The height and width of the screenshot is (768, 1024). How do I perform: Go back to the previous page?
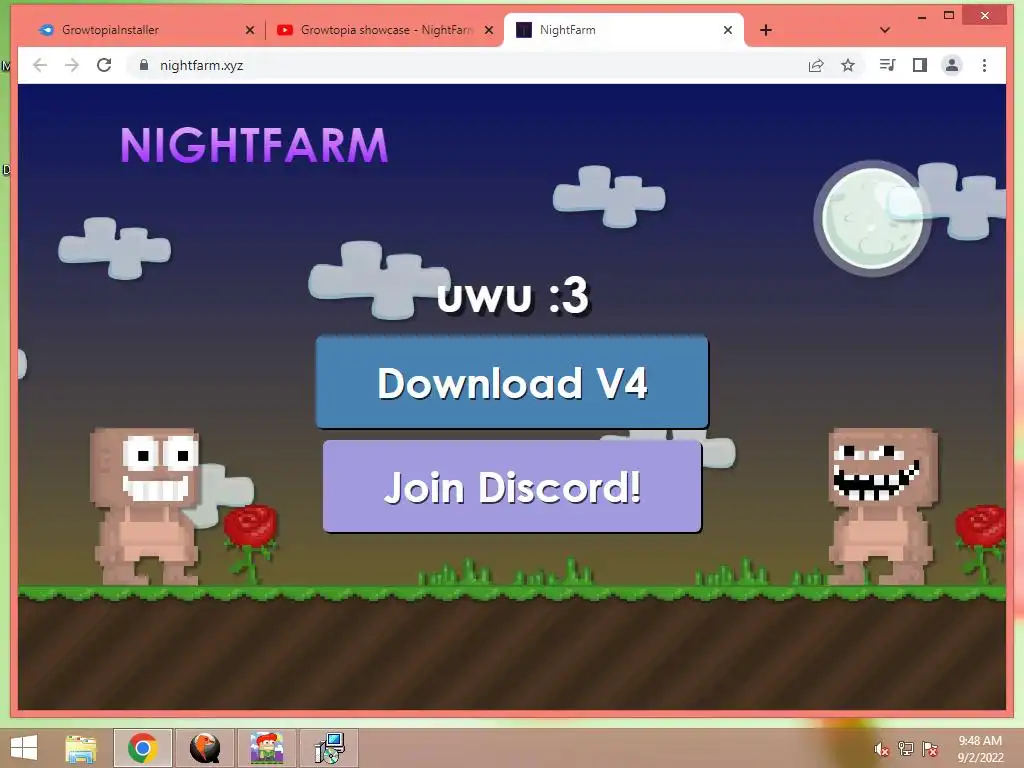click(40, 65)
